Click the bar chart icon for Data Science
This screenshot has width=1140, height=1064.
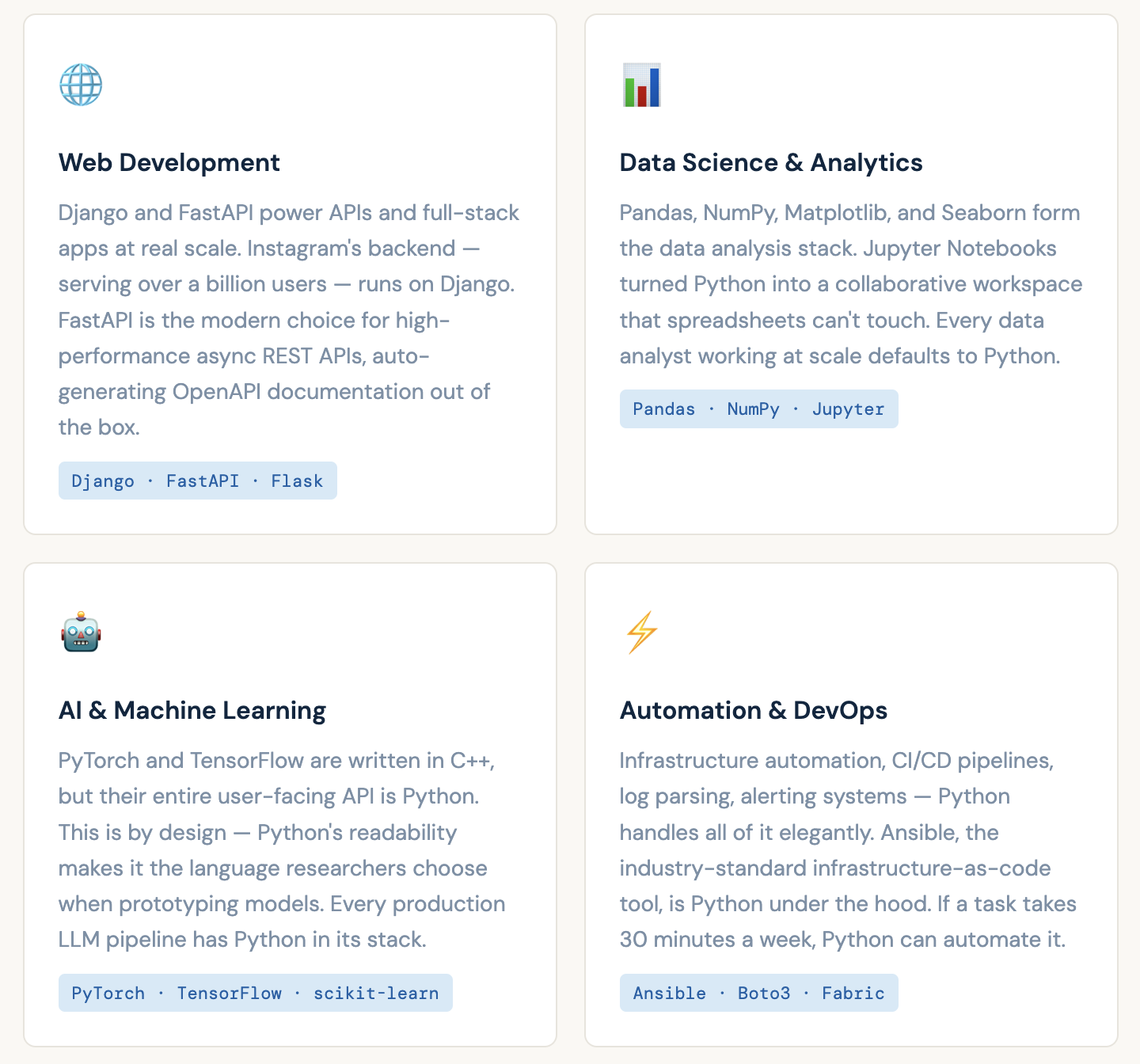pyautogui.click(x=641, y=85)
